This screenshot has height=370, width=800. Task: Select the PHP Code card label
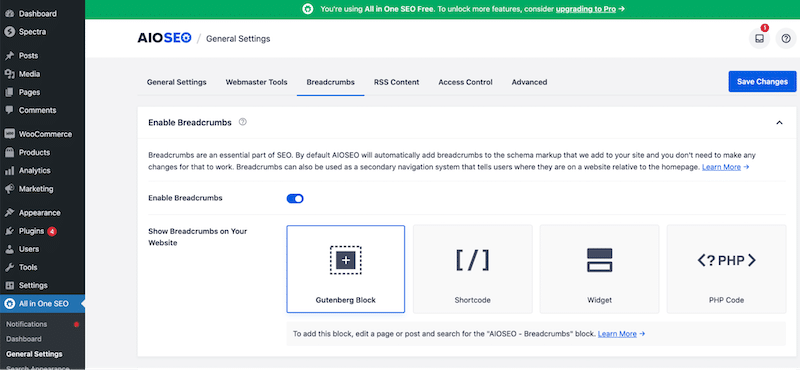point(727,300)
